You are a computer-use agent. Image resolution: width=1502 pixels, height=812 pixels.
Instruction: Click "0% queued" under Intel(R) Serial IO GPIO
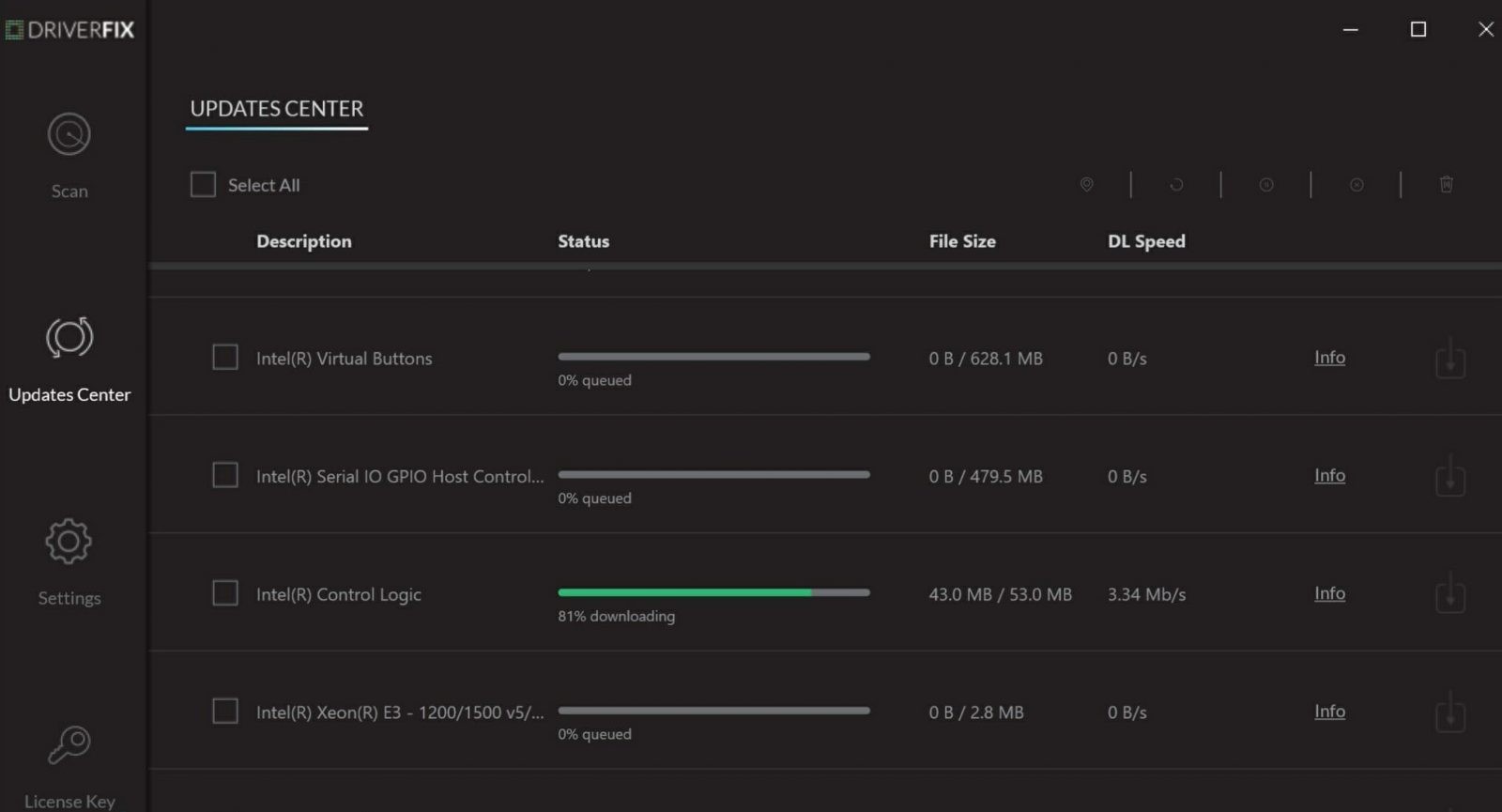(594, 498)
